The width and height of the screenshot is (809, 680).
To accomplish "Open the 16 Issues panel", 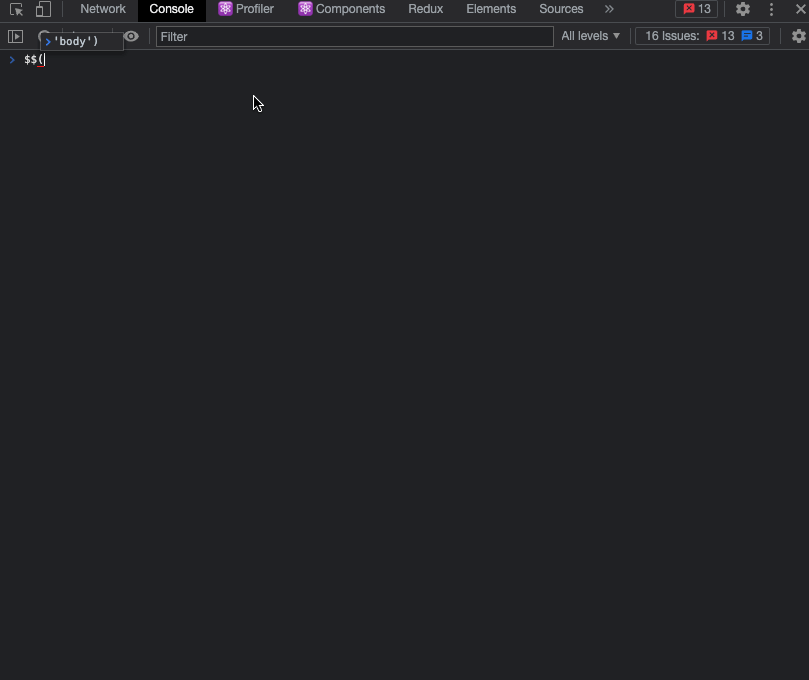I will click(x=665, y=35).
